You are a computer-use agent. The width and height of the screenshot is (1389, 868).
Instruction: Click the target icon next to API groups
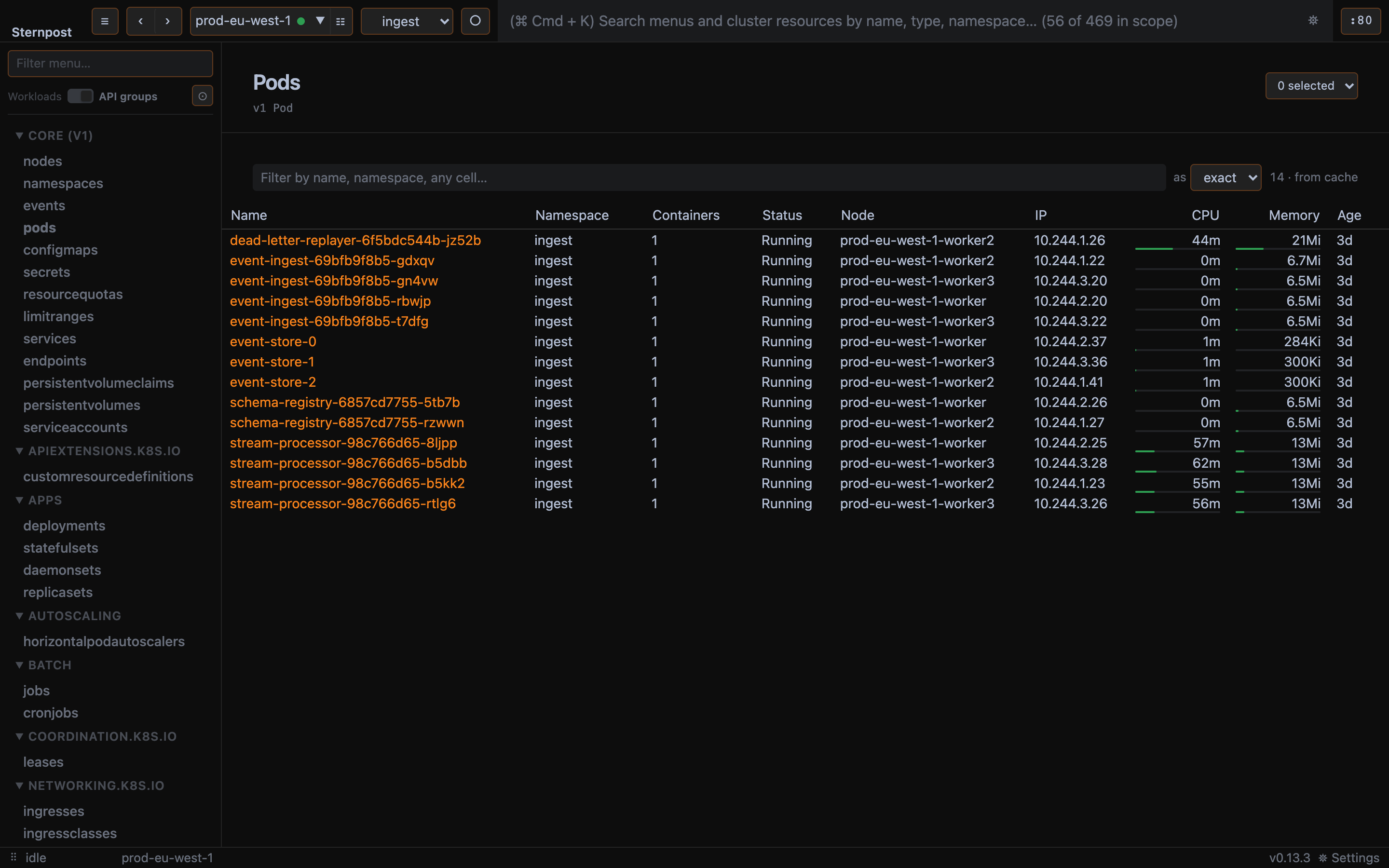[x=202, y=96]
